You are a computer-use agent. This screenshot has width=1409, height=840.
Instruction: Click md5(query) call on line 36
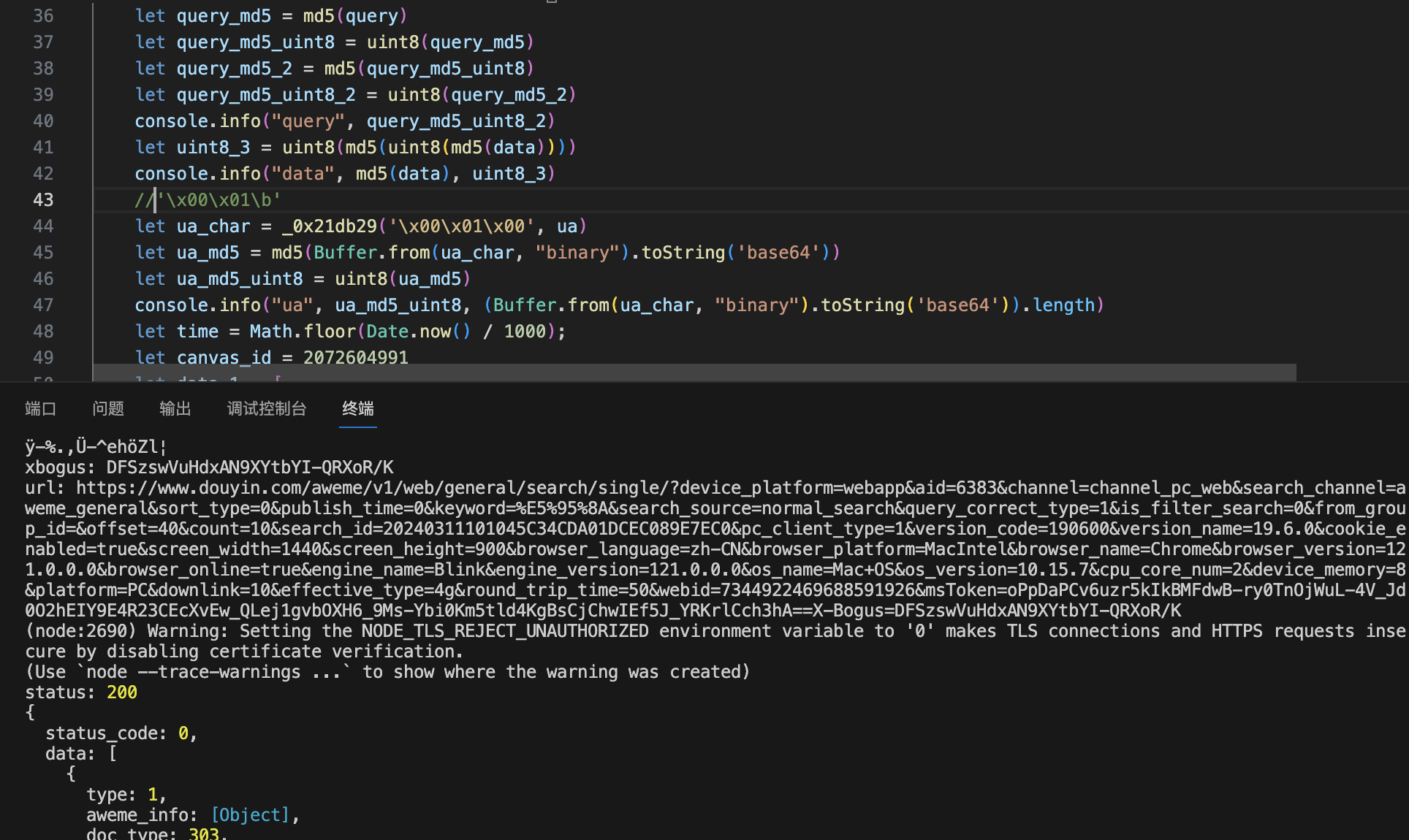354,15
